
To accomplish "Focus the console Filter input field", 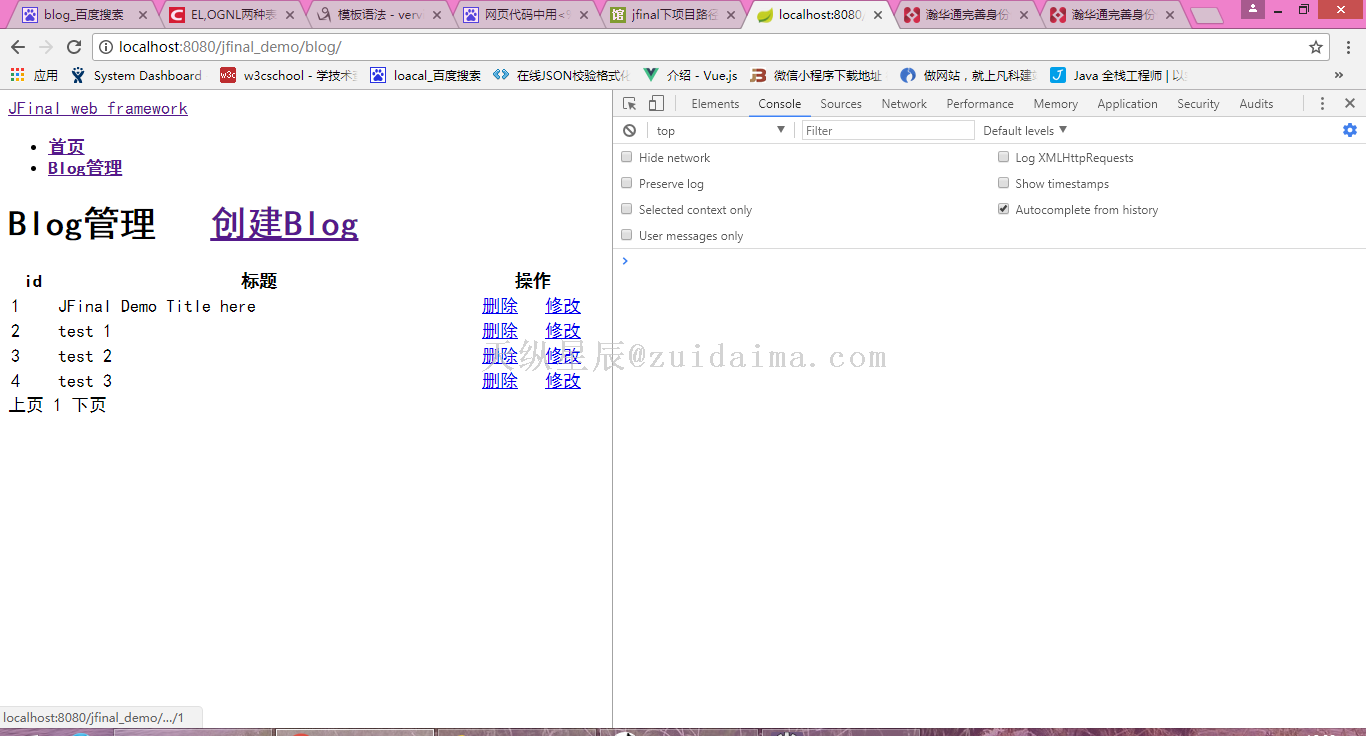I will point(888,131).
